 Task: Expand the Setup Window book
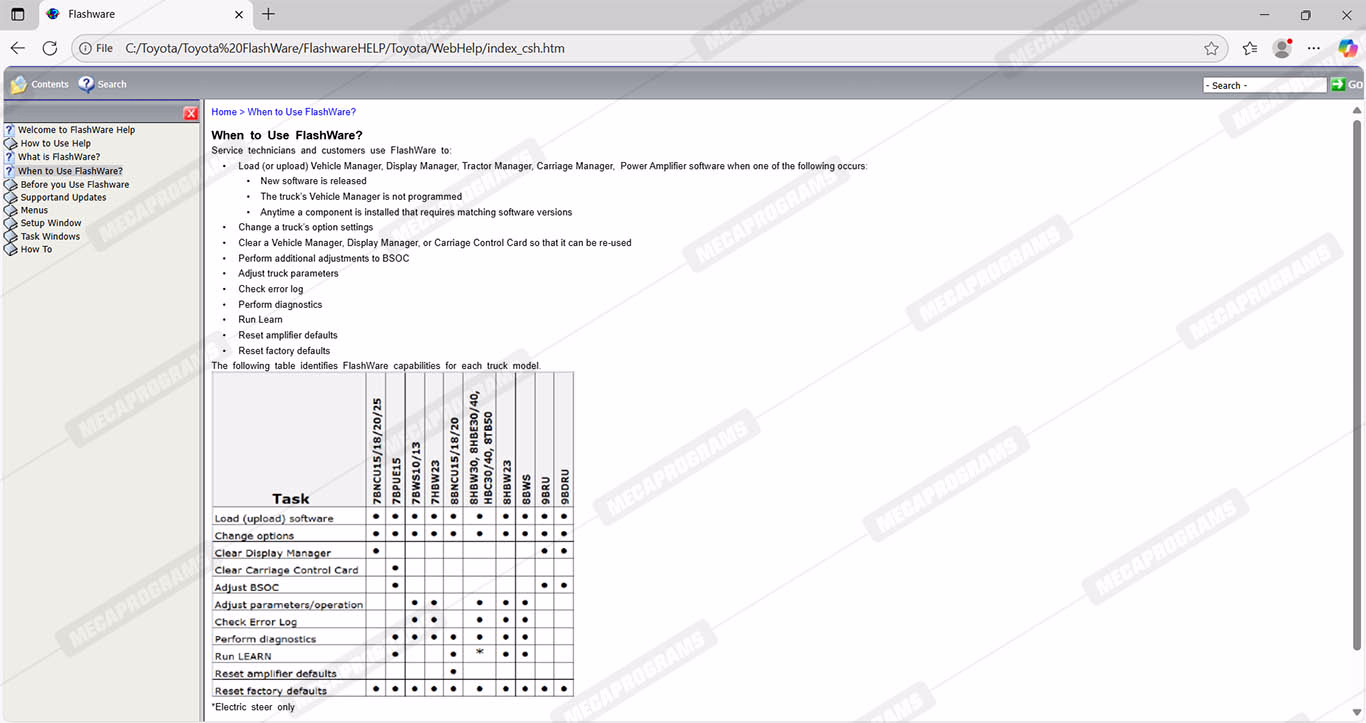coord(11,224)
